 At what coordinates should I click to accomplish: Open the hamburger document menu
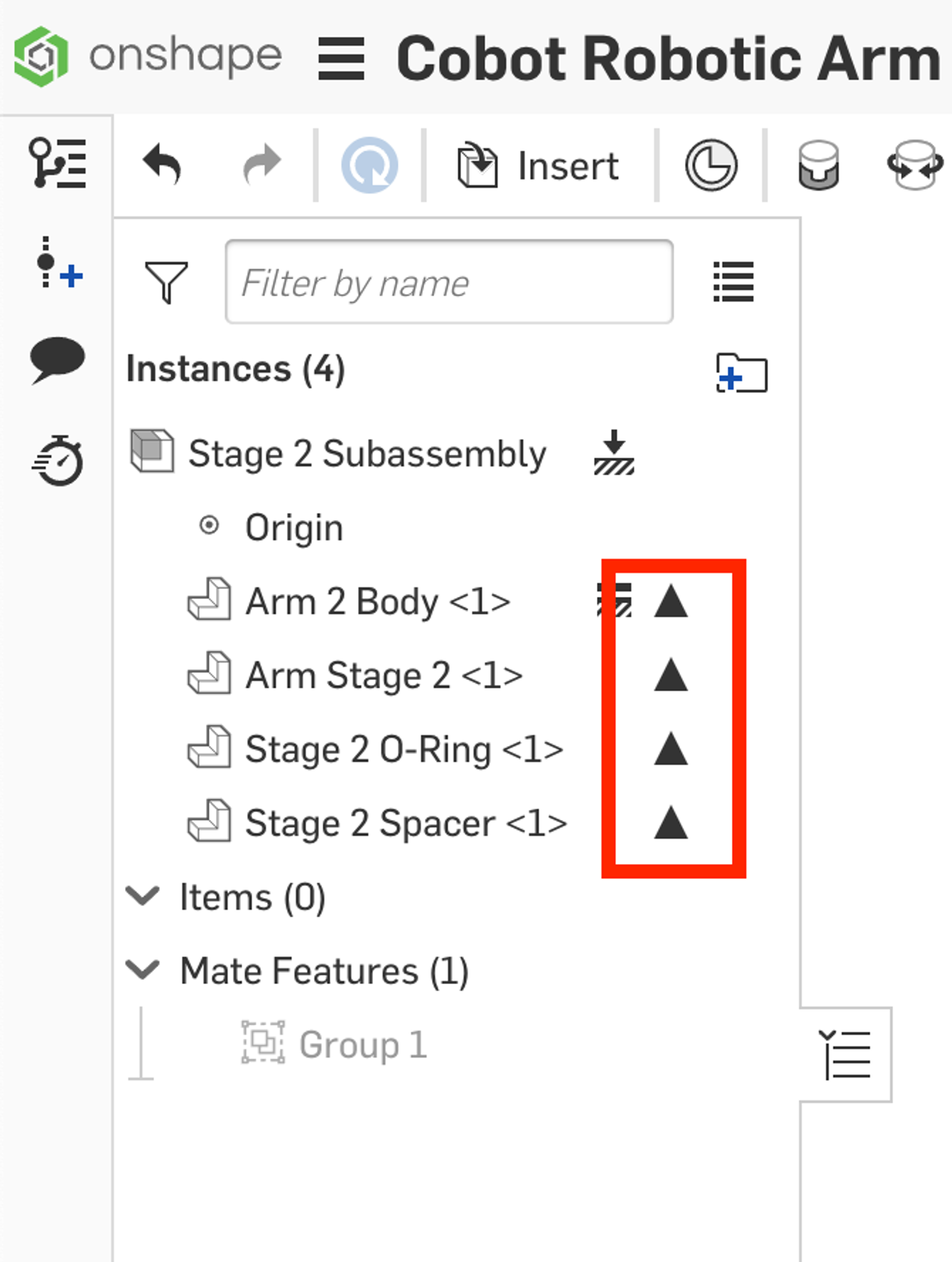click(x=341, y=58)
